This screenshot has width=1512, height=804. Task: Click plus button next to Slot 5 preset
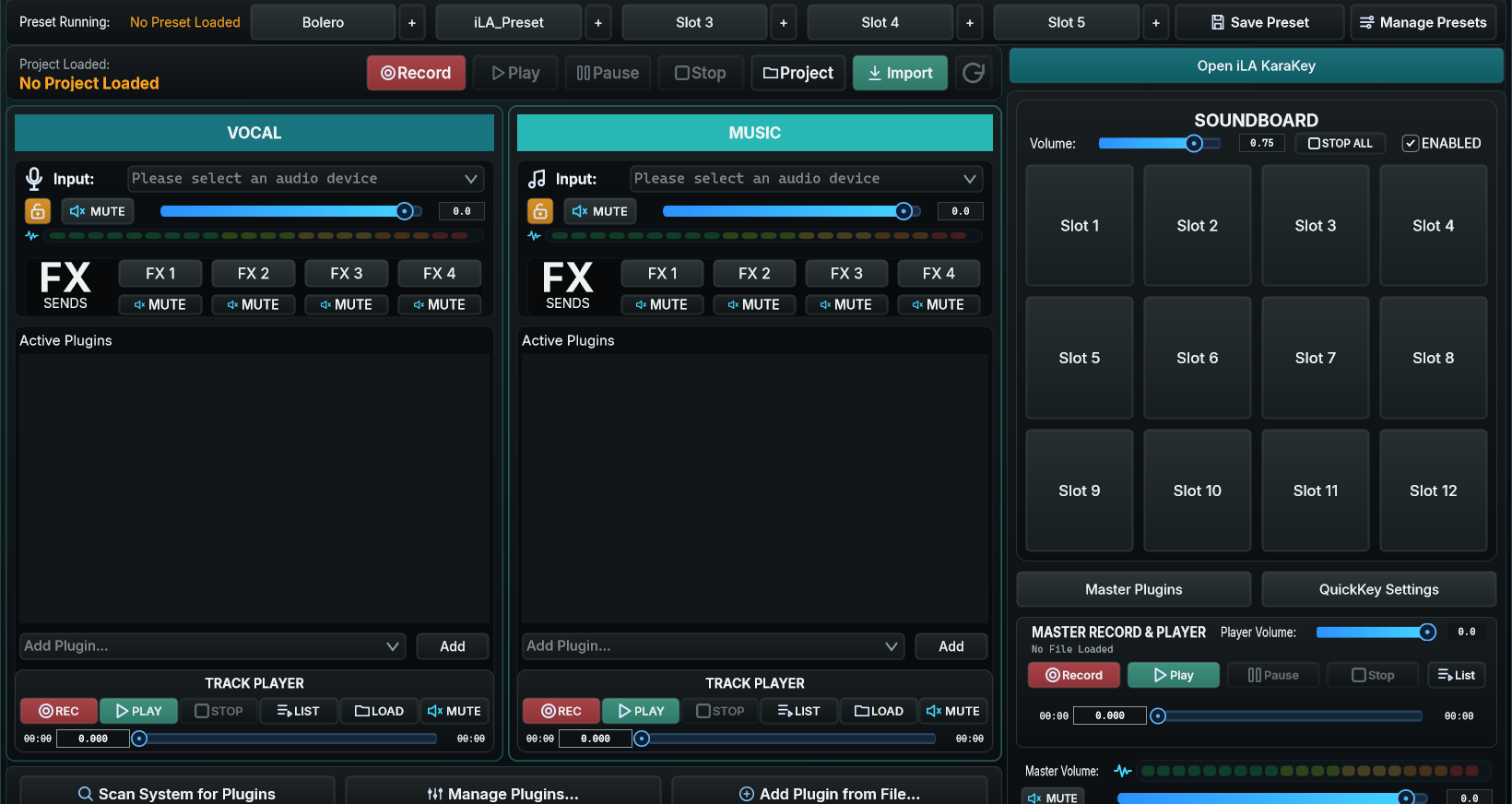point(1156,22)
